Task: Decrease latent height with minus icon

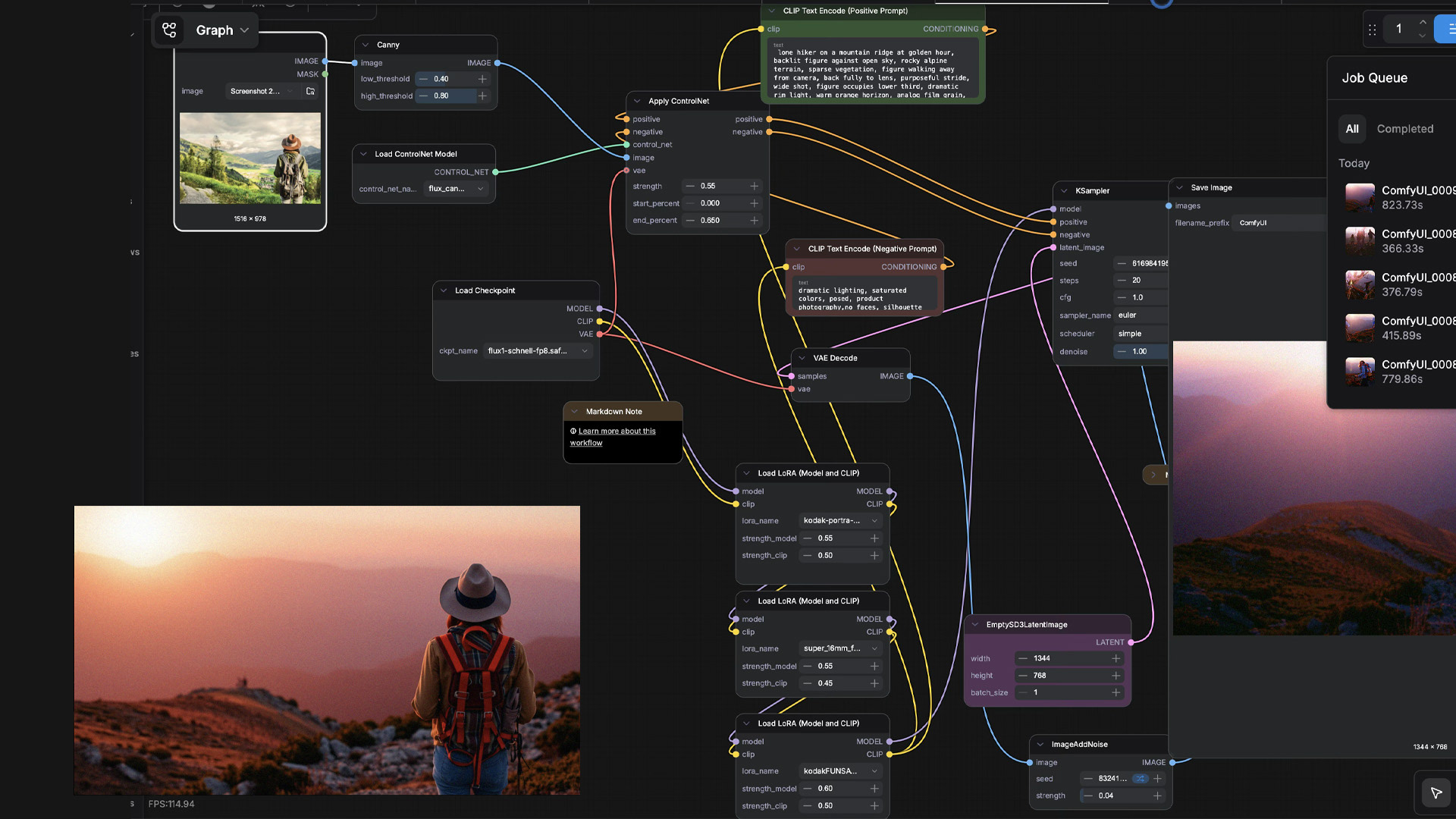Action: click(1023, 676)
